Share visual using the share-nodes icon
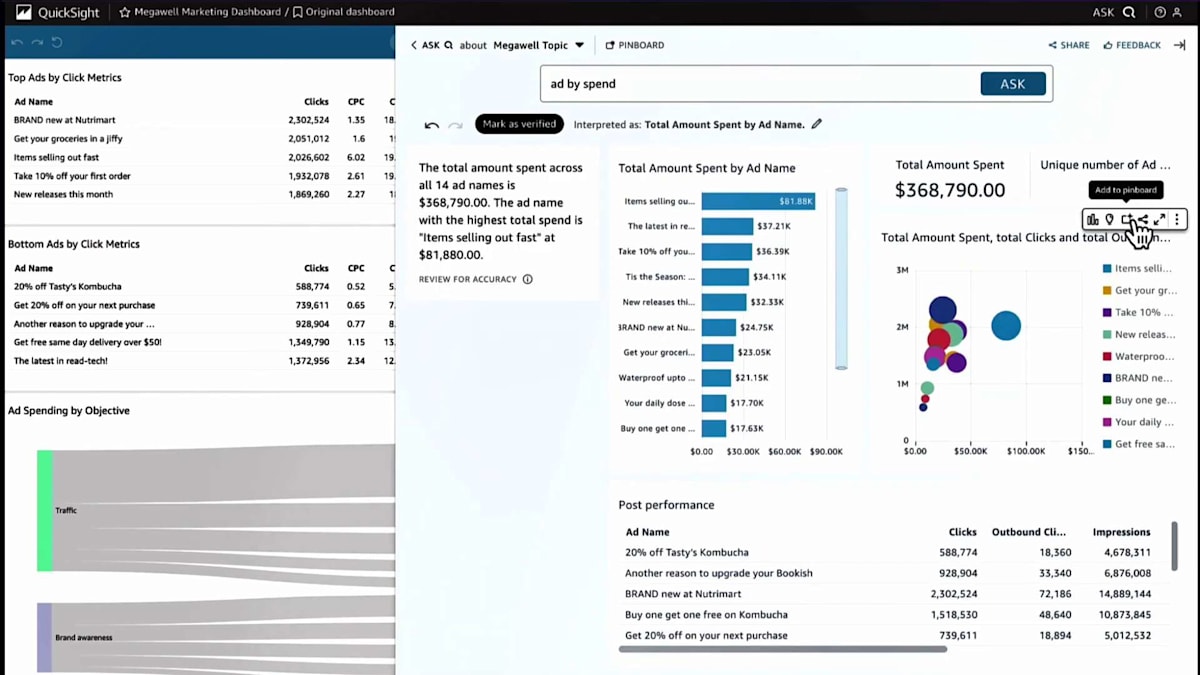The image size is (1200, 675). click(x=1143, y=219)
